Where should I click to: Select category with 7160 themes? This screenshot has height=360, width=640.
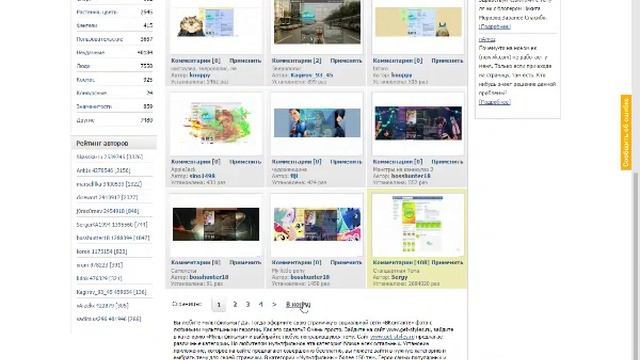[x=114, y=120]
